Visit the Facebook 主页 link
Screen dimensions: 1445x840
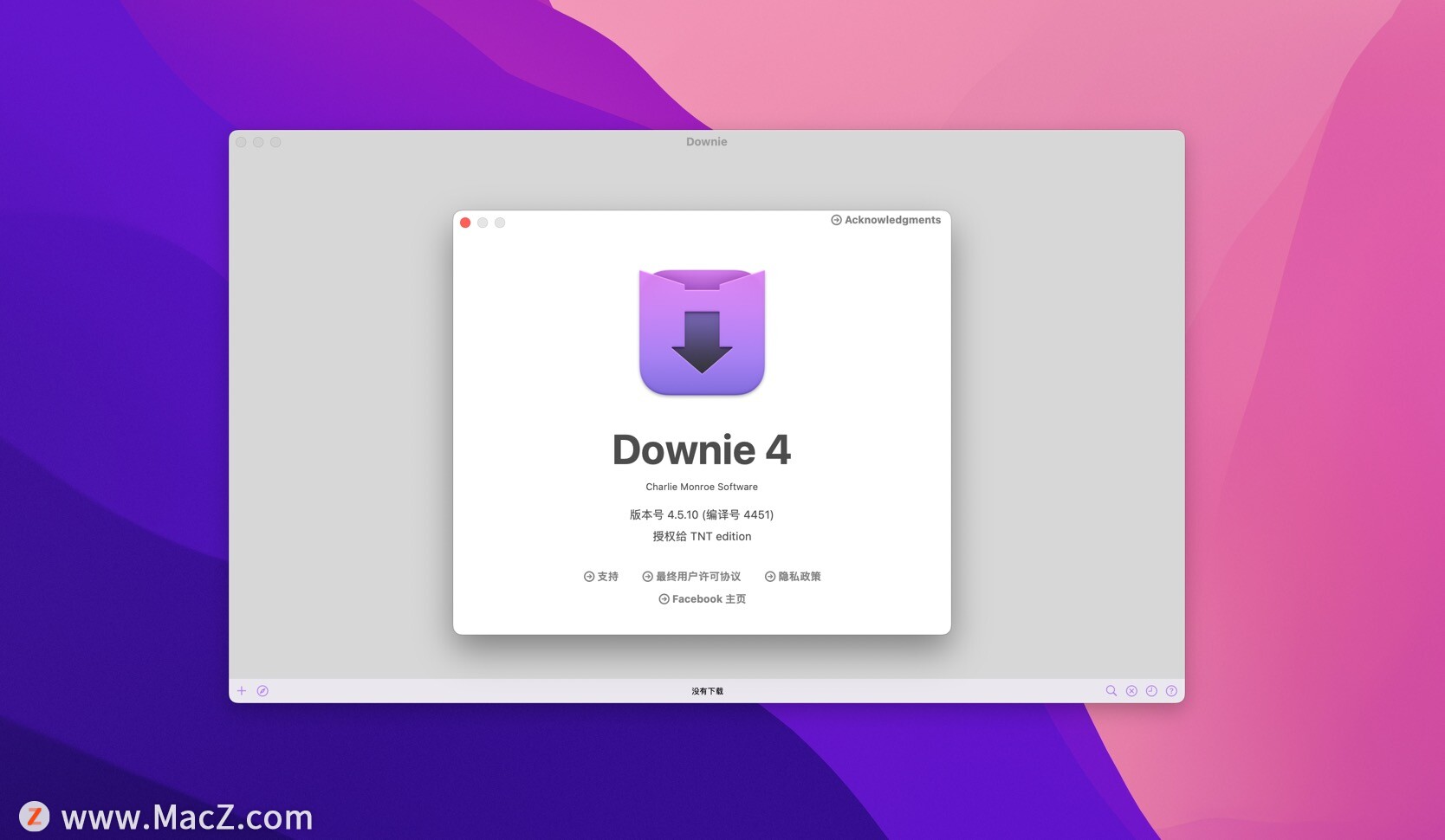coord(702,599)
